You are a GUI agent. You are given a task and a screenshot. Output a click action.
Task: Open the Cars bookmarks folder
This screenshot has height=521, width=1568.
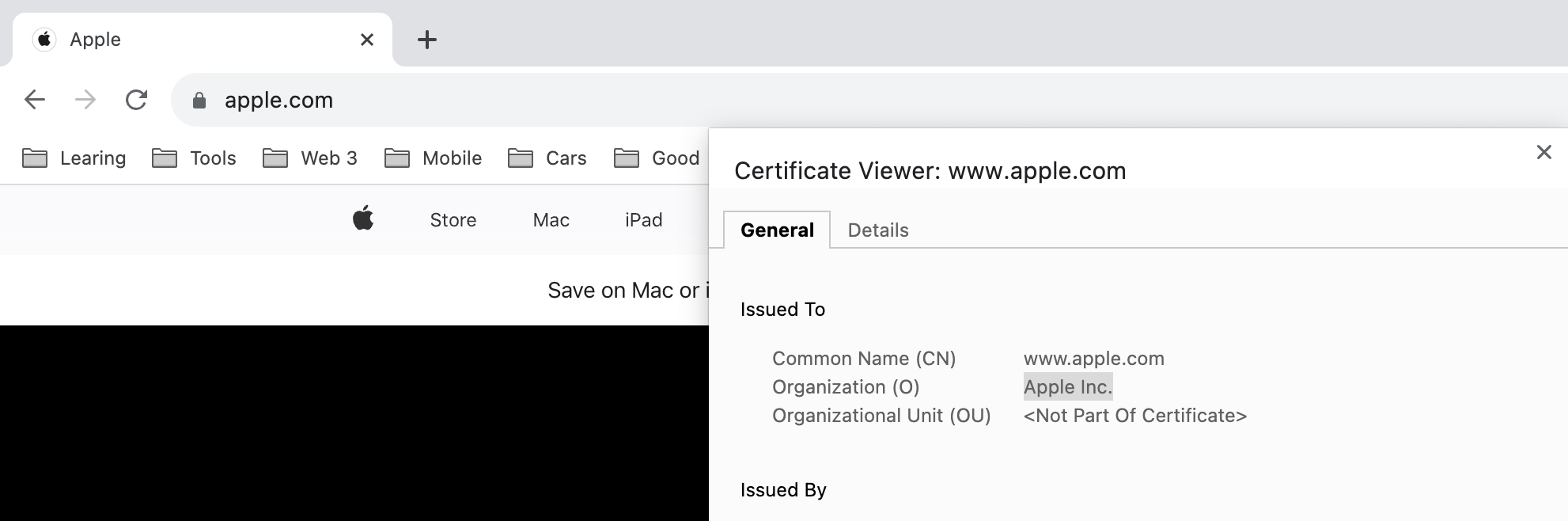click(547, 158)
